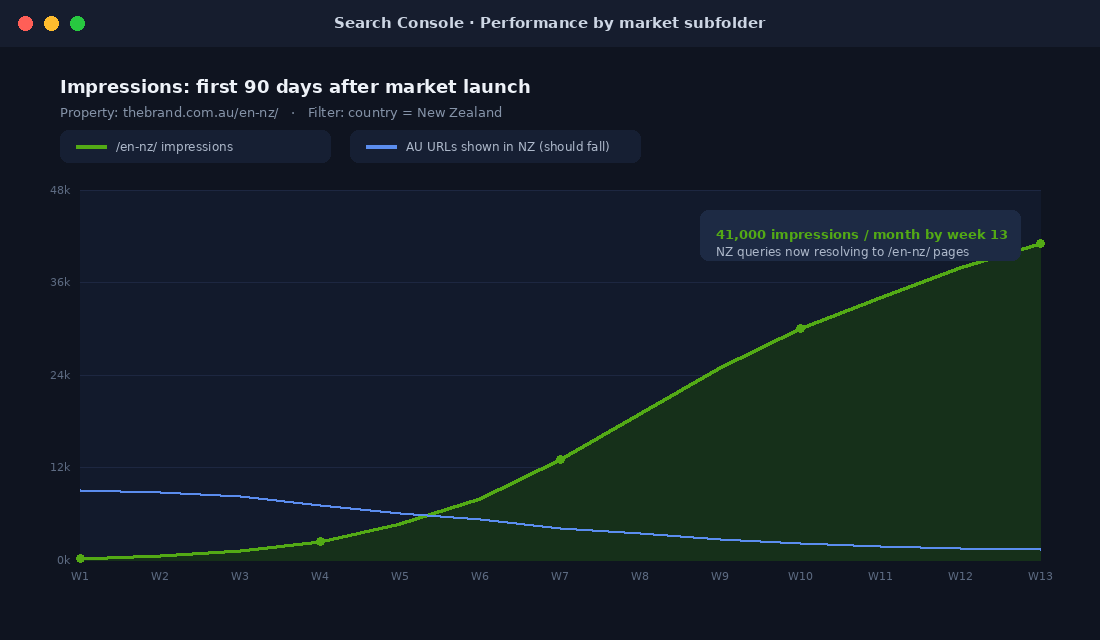Click the Property thebrand.com.au/en-nz/ text
1100x640 pixels.
point(169,112)
